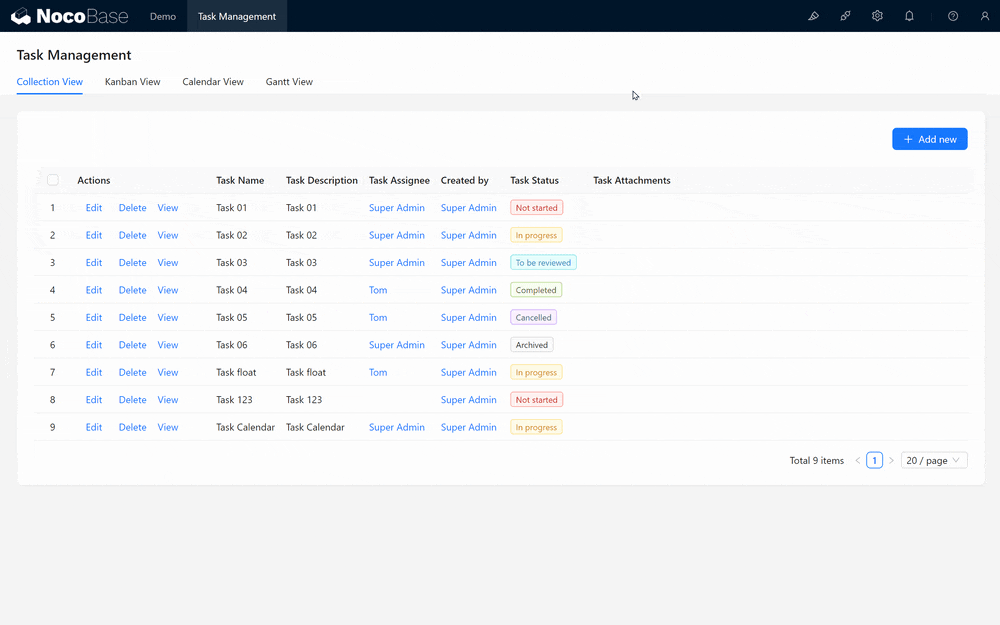
Task: View the Task Calendar row
Action: tap(168, 427)
